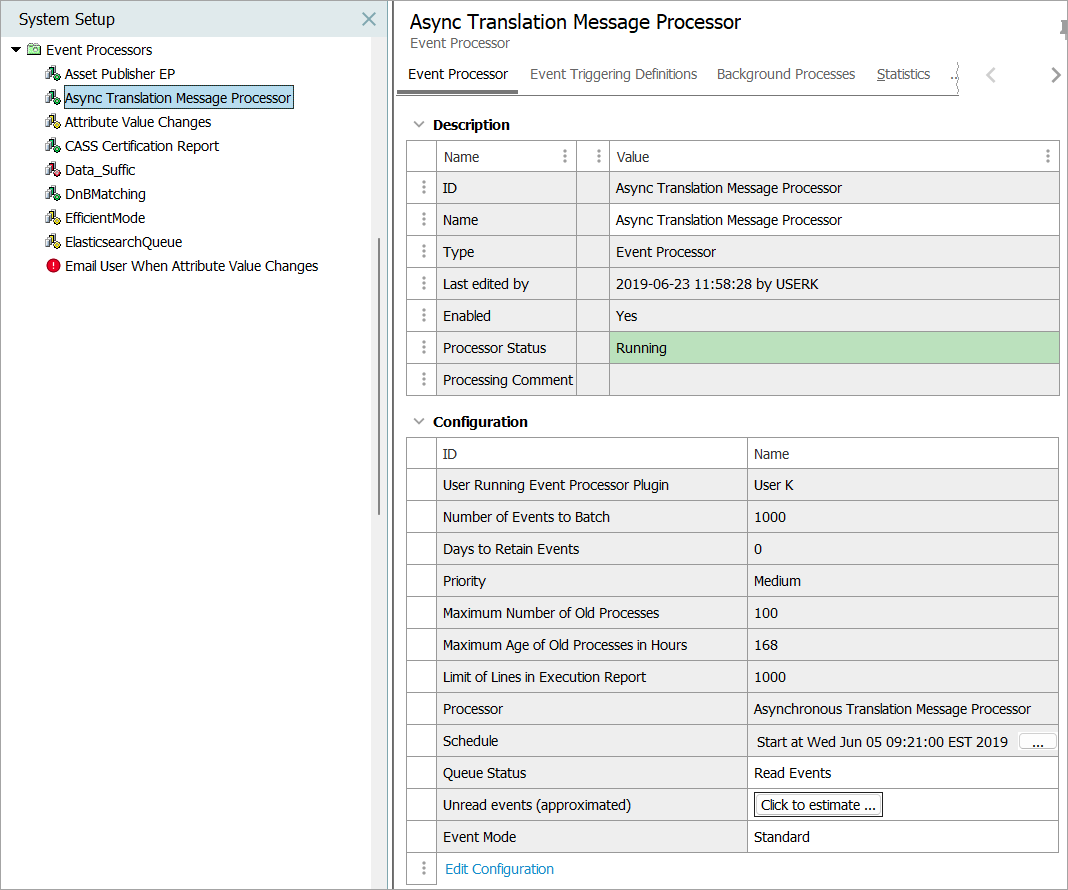
Task: Open the Event Triggering Definitions tab
Action: tap(613, 74)
